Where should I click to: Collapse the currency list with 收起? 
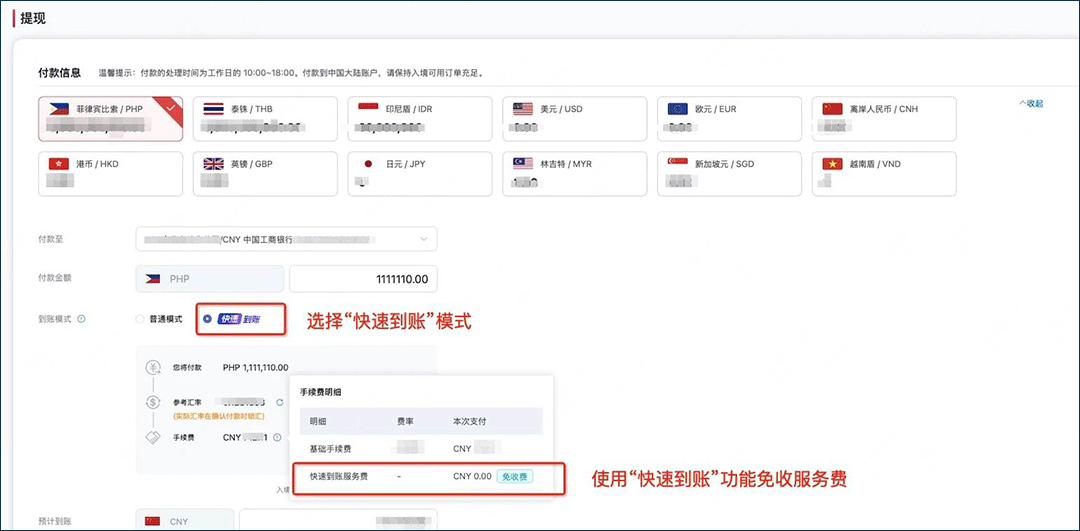1030,103
